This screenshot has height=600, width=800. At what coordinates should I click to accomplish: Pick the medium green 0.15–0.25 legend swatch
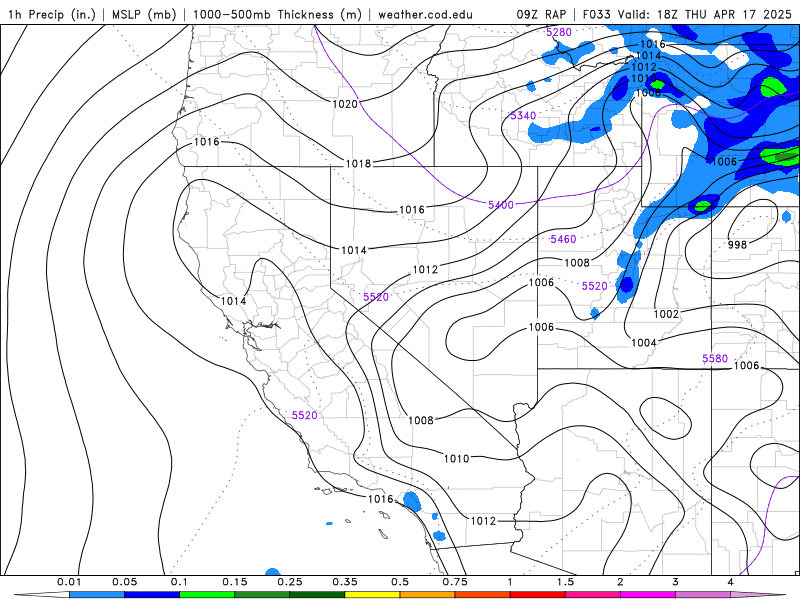pyautogui.click(x=262, y=595)
